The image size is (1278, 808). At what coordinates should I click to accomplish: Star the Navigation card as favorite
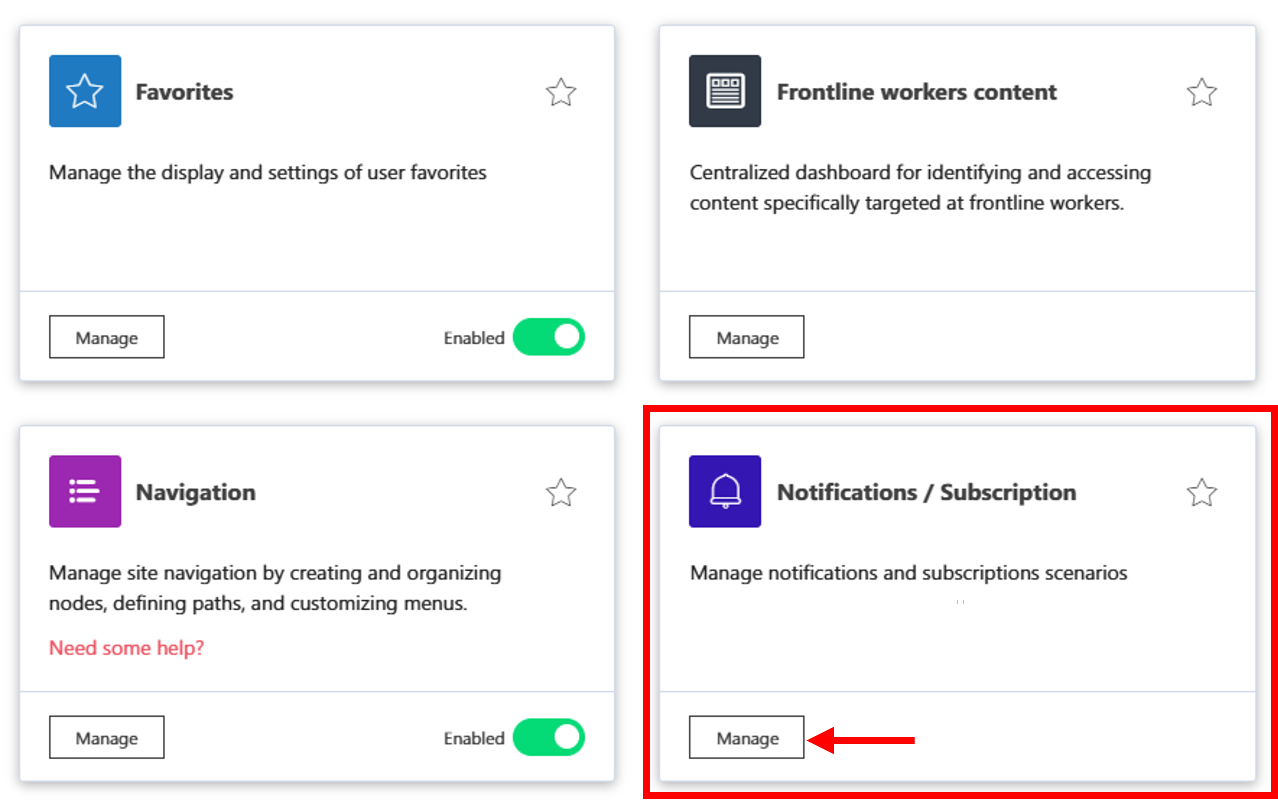pyautogui.click(x=561, y=492)
